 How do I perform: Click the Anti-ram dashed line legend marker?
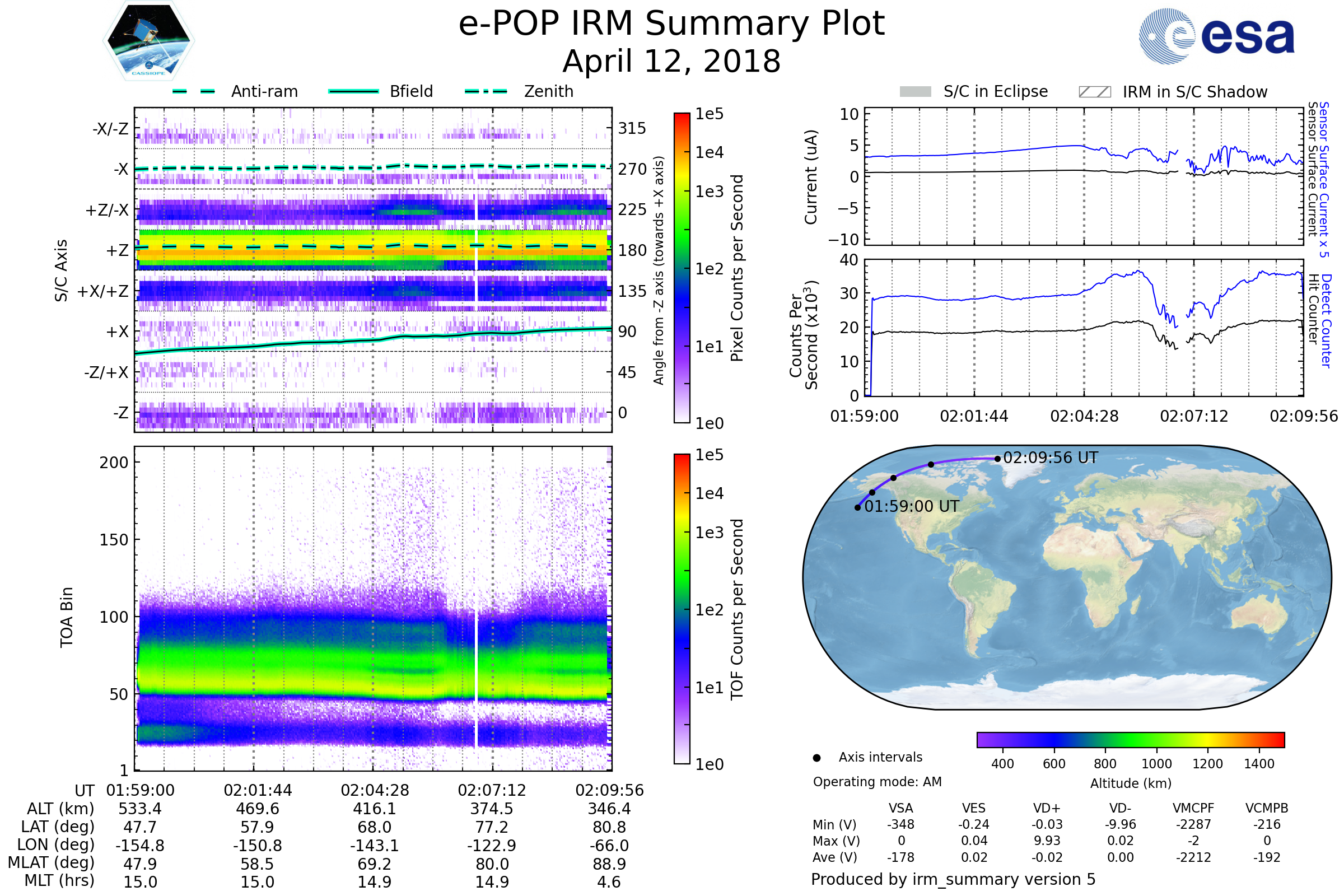click(194, 91)
